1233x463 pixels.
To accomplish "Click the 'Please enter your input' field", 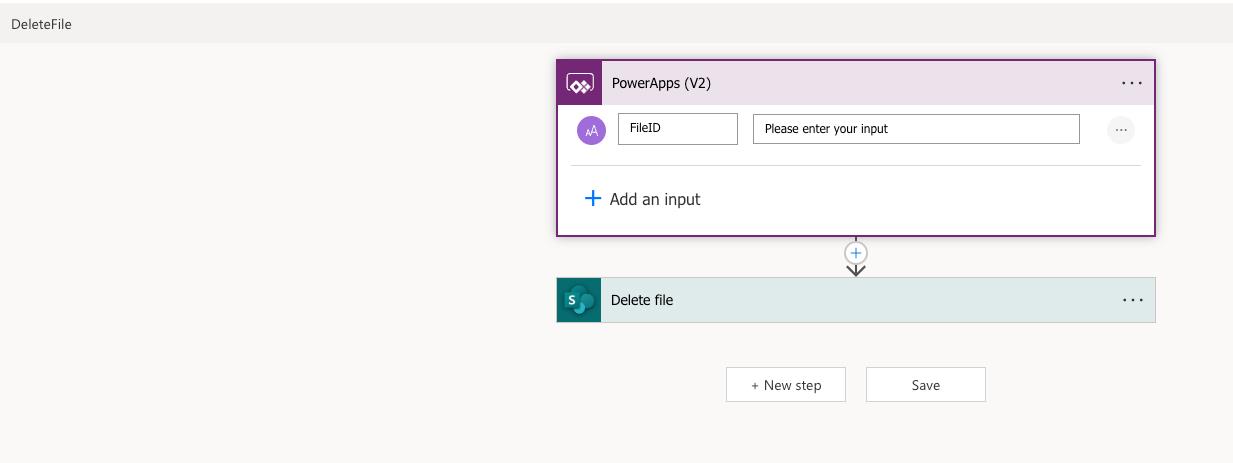I will tap(916, 129).
